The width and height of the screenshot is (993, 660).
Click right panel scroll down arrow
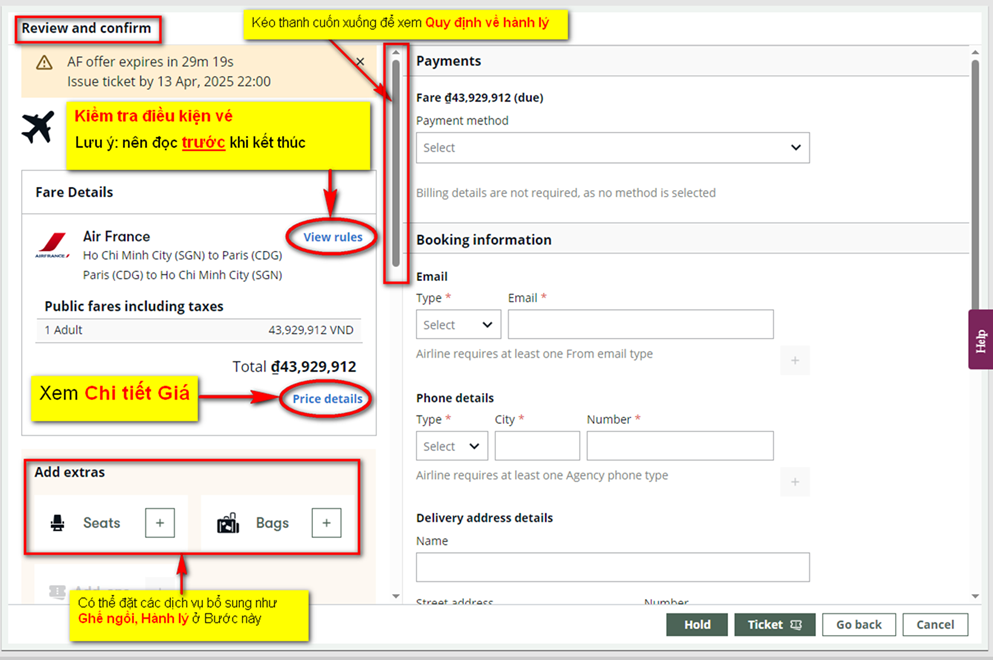975,596
